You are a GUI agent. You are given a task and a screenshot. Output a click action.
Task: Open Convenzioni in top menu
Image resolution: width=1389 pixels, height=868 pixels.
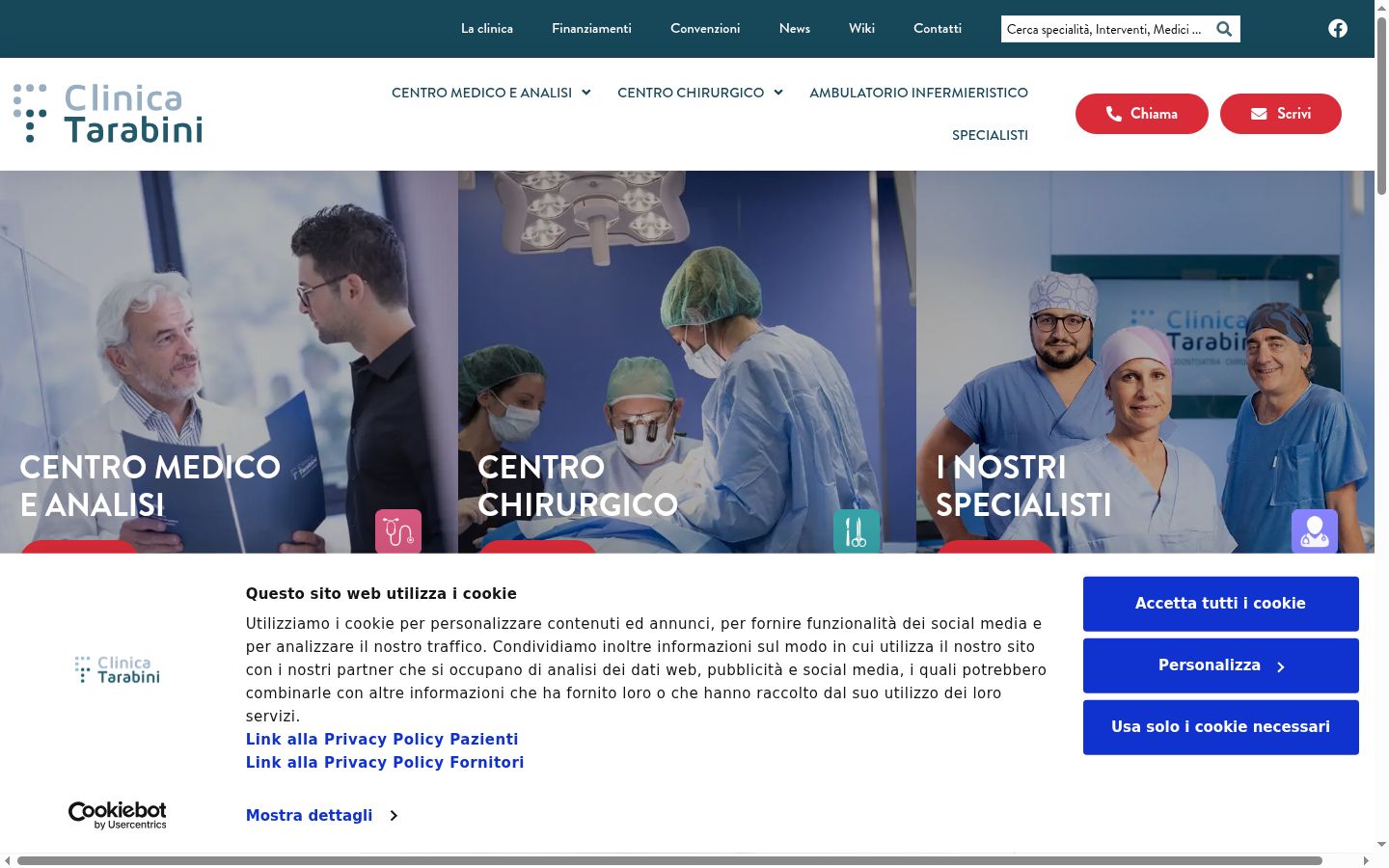pyautogui.click(x=705, y=29)
